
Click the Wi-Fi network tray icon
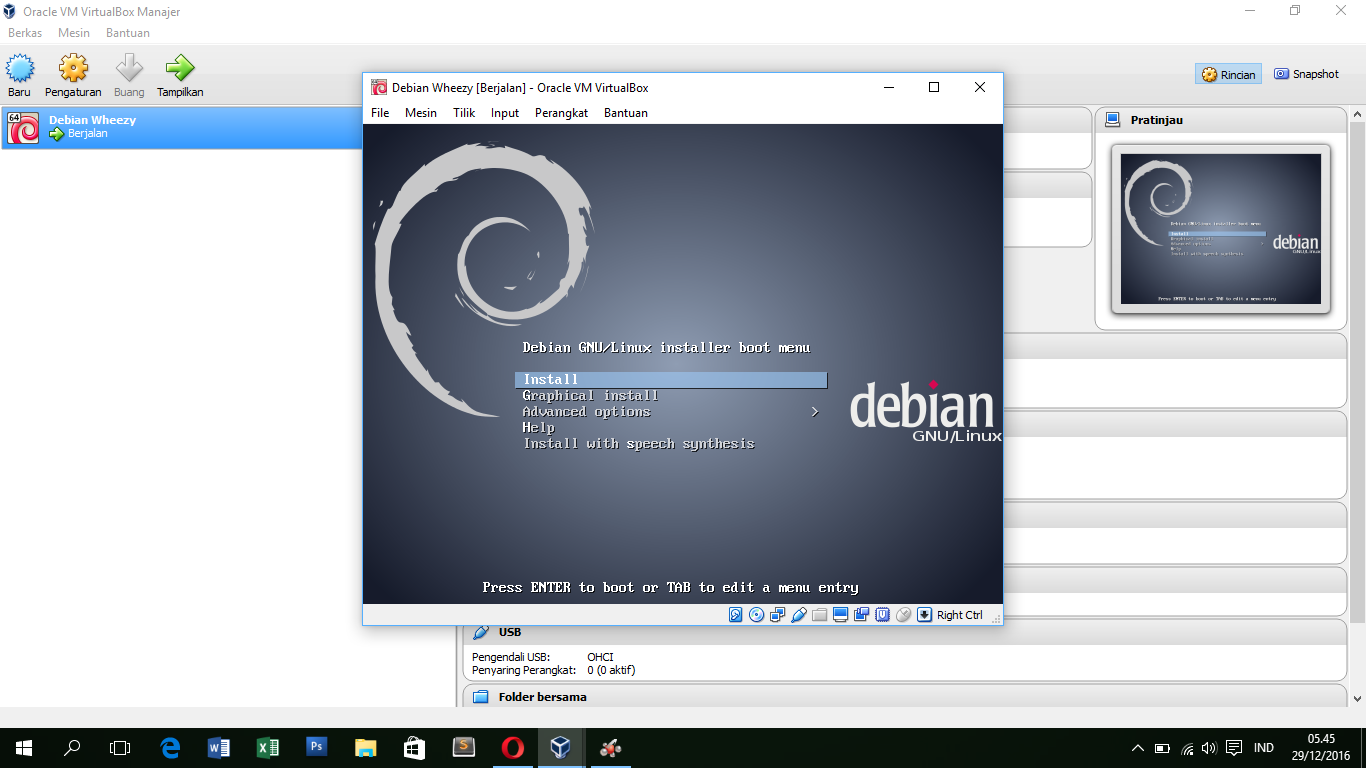pyautogui.click(x=1187, y=748)
